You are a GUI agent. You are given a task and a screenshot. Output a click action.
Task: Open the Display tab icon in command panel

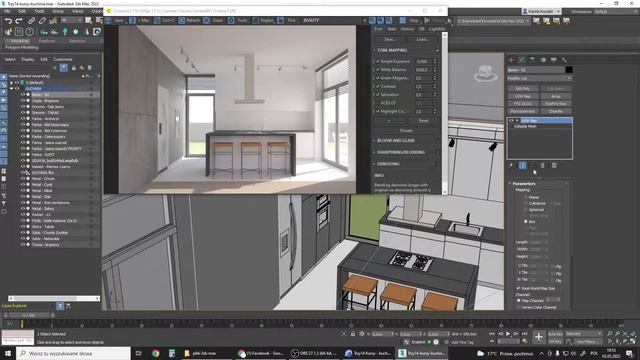tap(553, 60)
